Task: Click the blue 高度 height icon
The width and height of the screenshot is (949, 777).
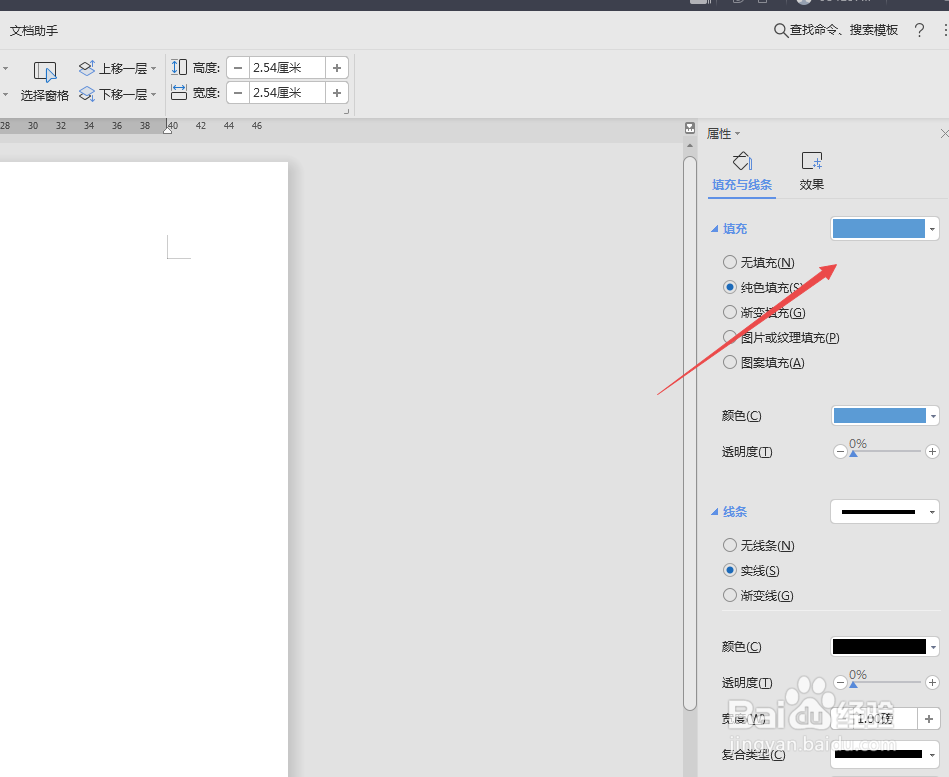Action: [177, 66]
